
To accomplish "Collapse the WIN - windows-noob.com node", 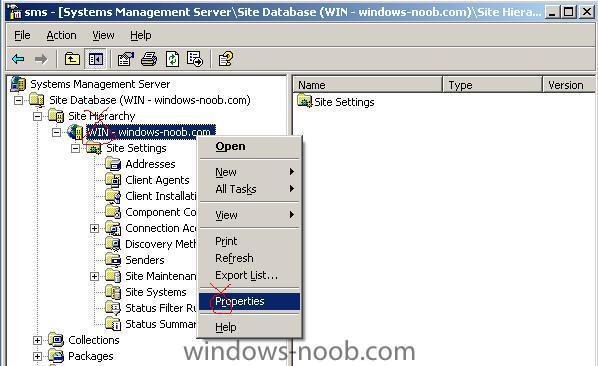I will [x=56, y=132].
